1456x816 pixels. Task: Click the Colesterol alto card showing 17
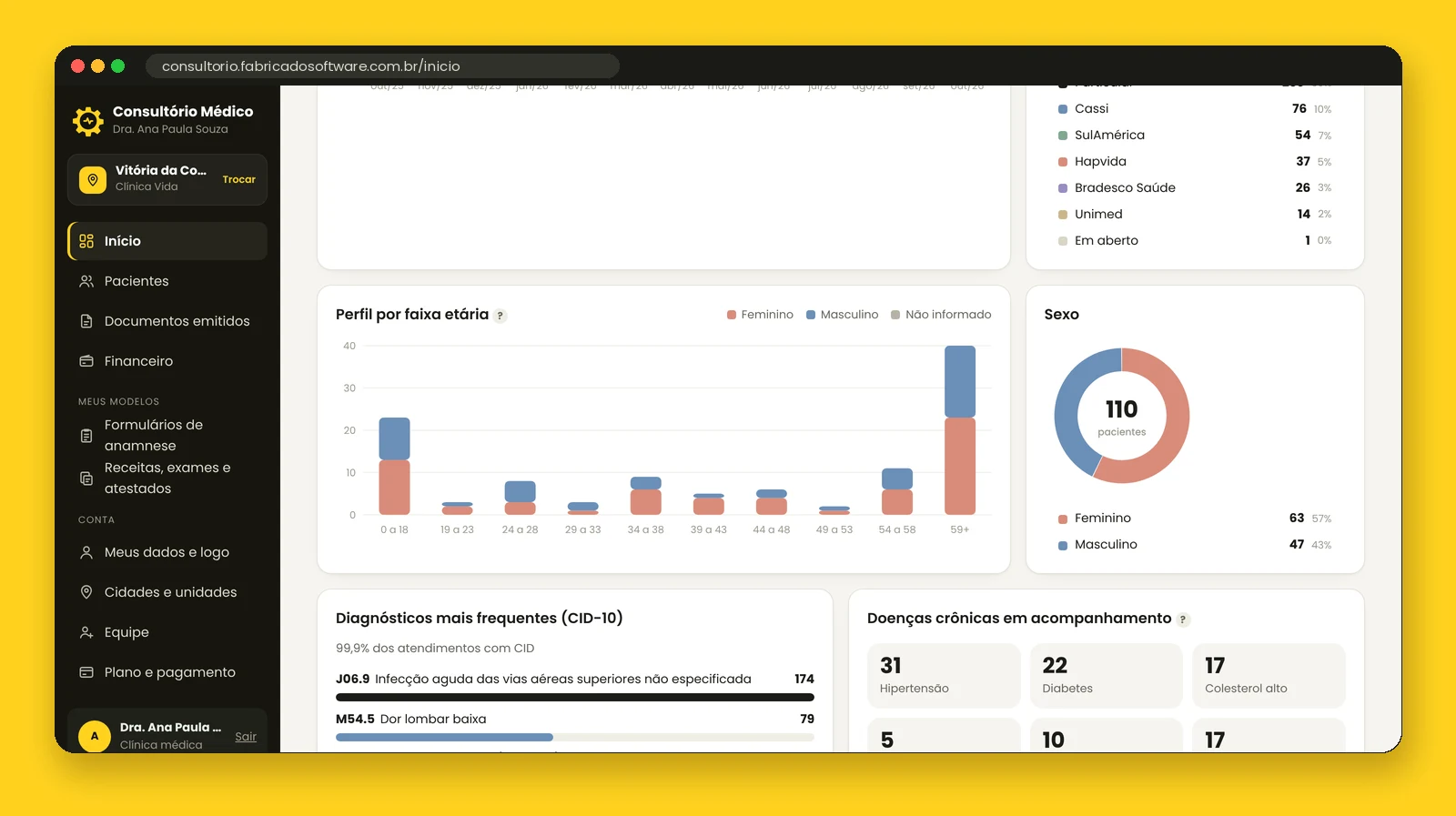coord(1269,675)
